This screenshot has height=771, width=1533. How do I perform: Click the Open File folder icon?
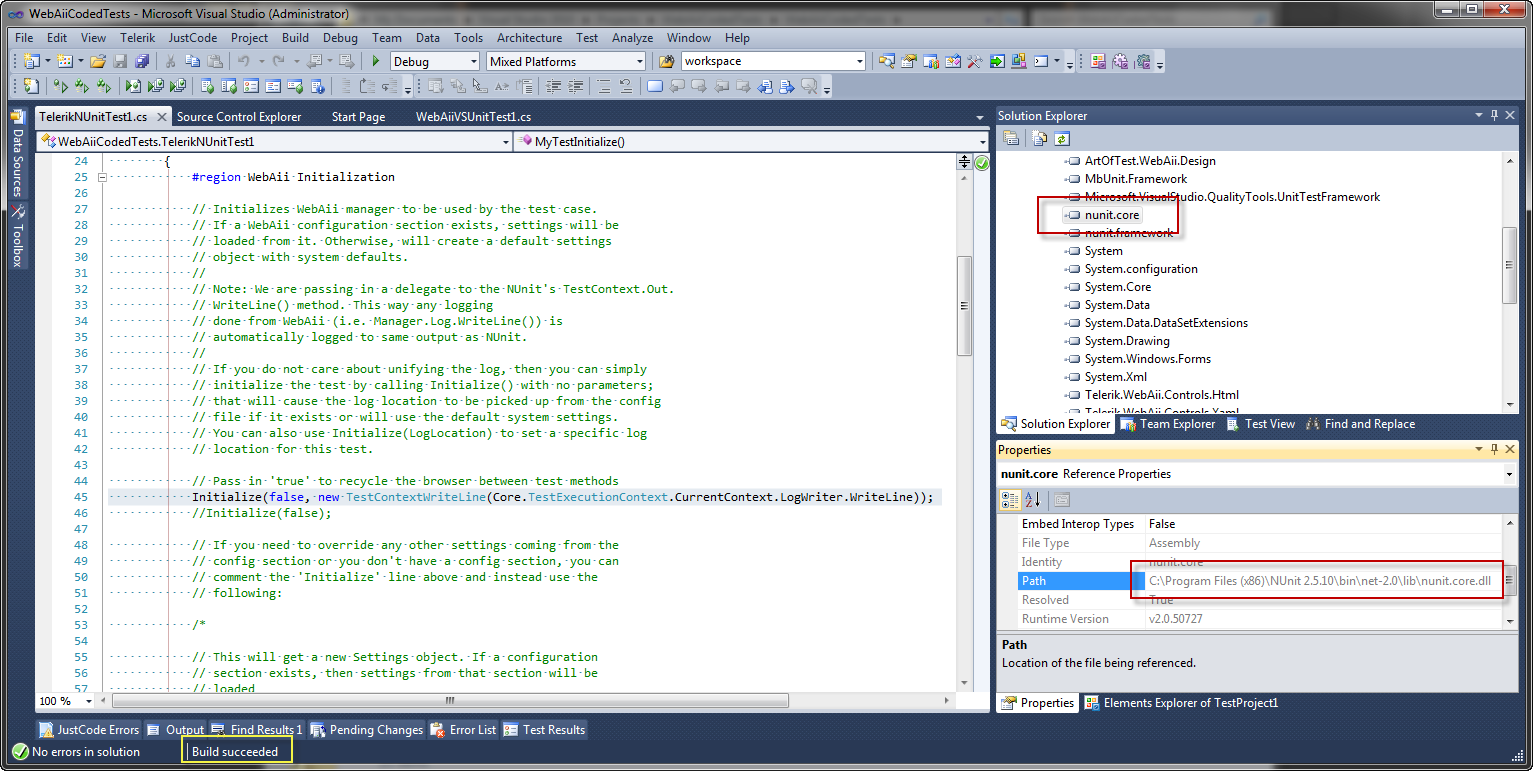98,61
